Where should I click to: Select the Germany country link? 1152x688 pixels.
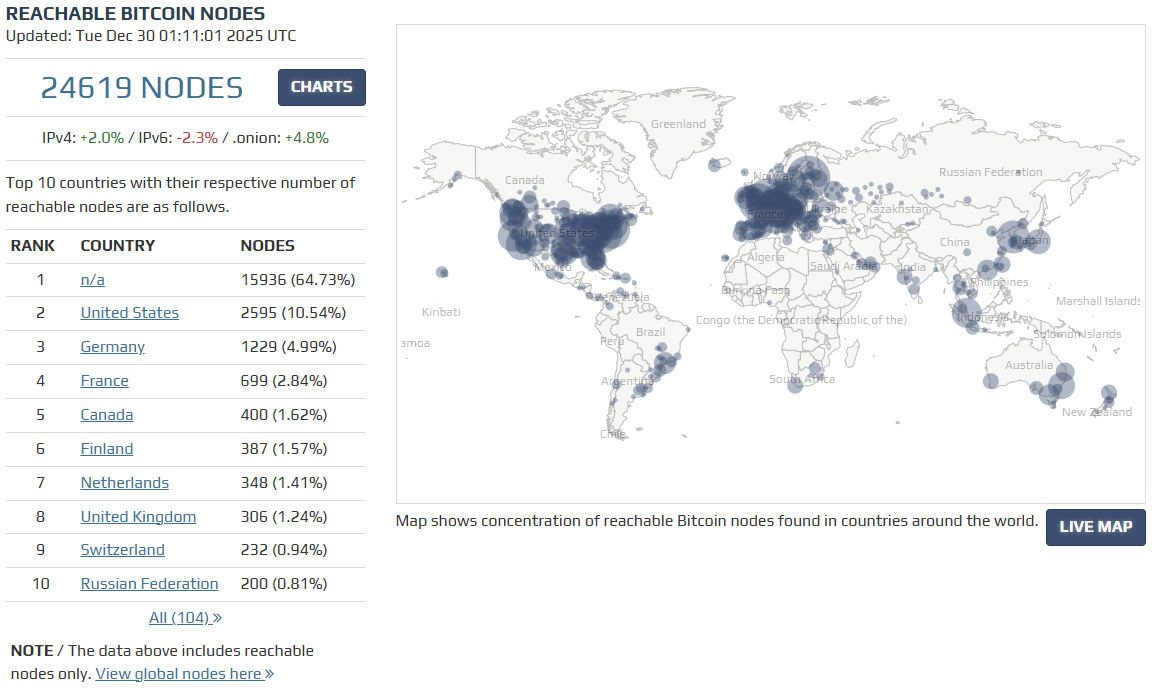(x=112, y=347)
